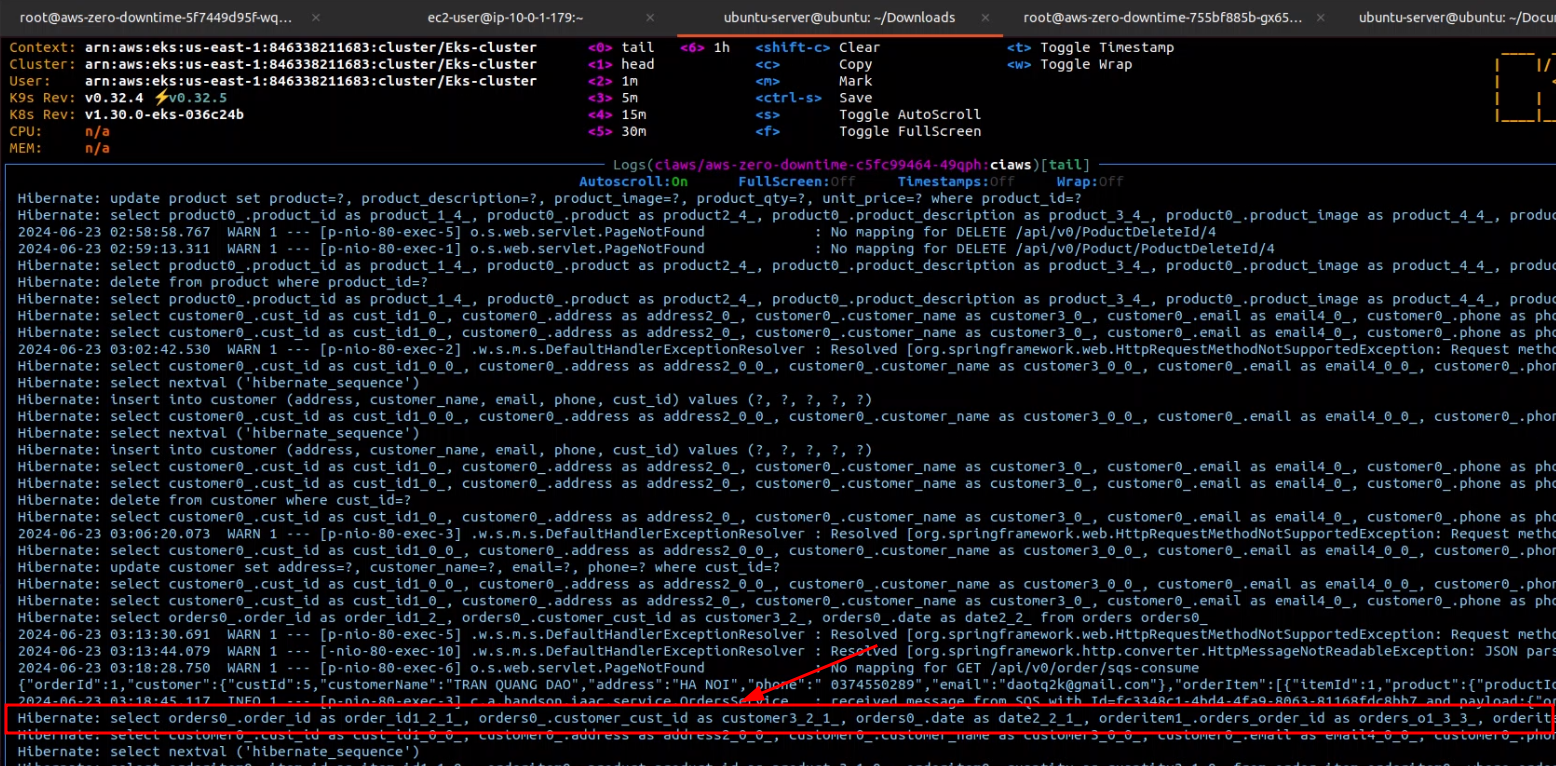This screenshot has height=766, width=1556.
Task: Click the 'delete from customer where cust_id' line
Action: tap(215, 500)
